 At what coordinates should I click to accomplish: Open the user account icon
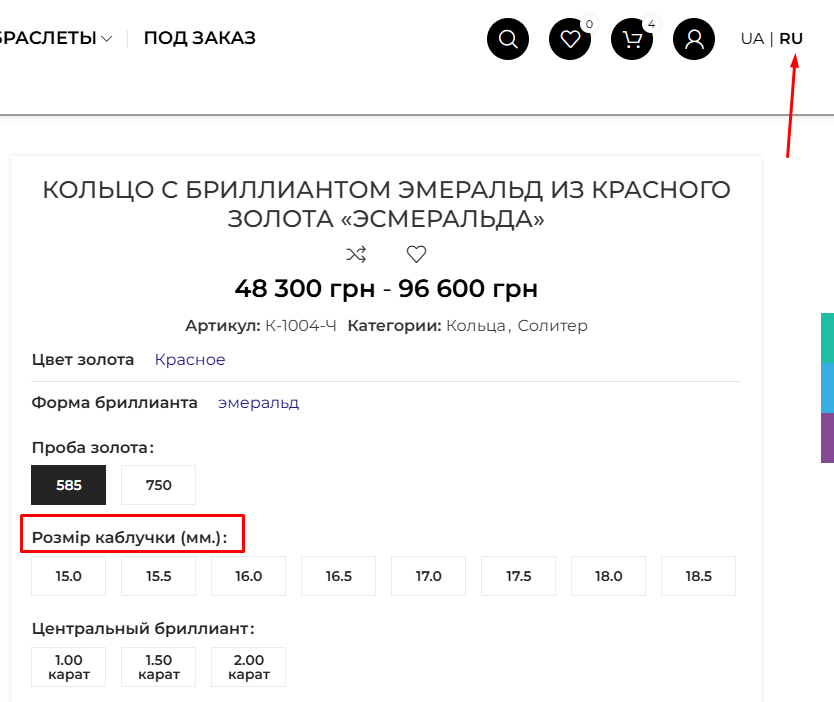(x=694, y=39)
